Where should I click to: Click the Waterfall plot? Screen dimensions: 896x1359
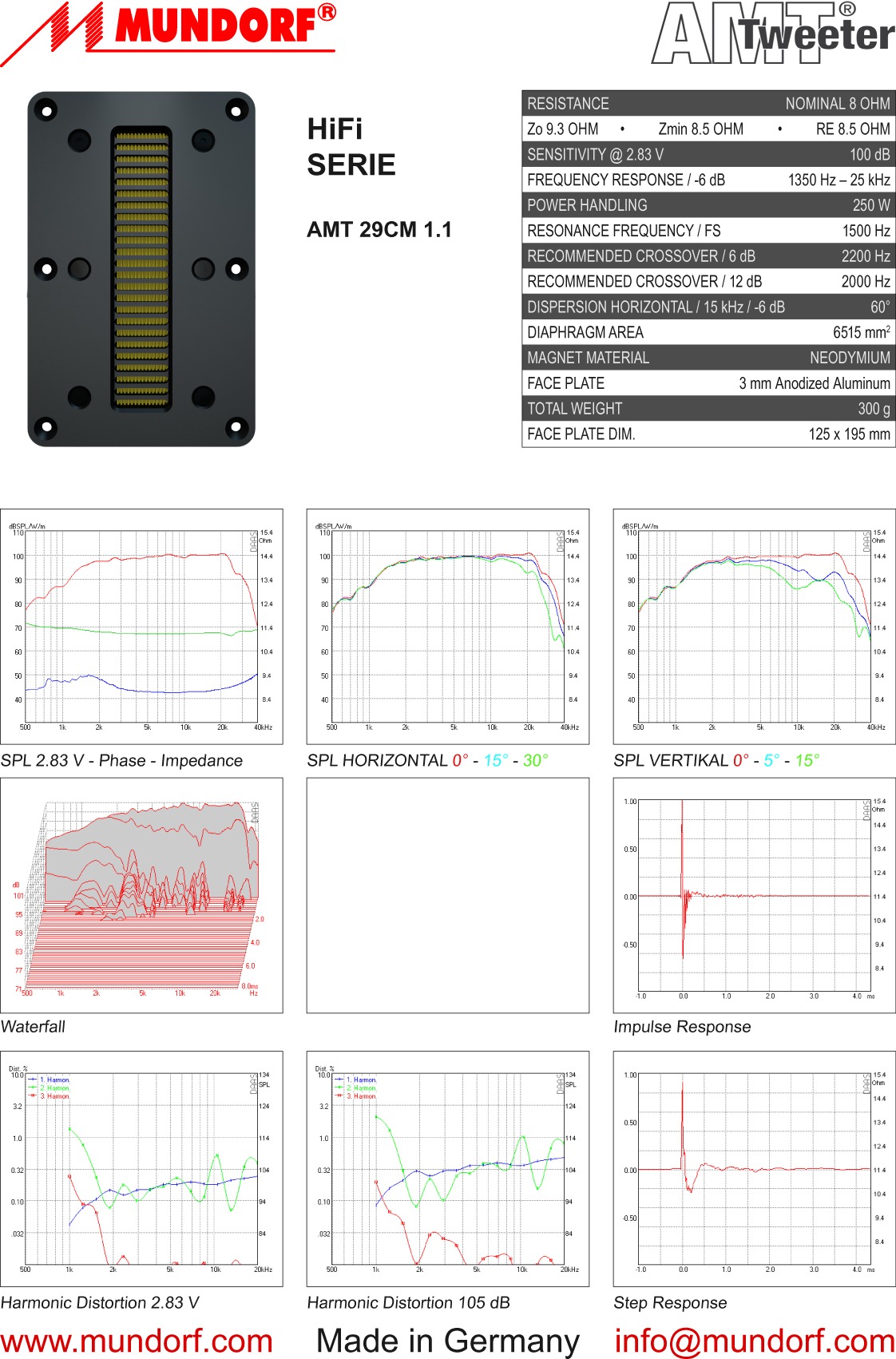pyautogui.click(x=141, y=896)
